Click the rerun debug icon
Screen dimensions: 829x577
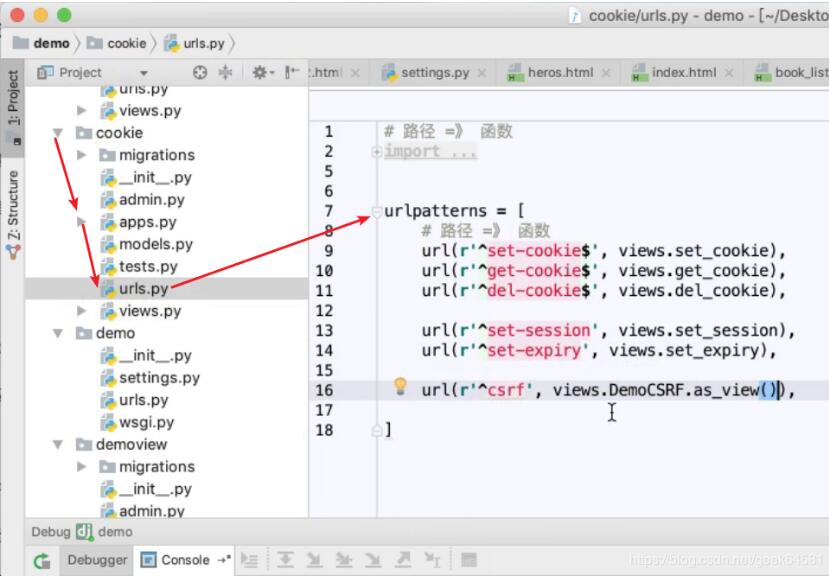click(42, 561)
